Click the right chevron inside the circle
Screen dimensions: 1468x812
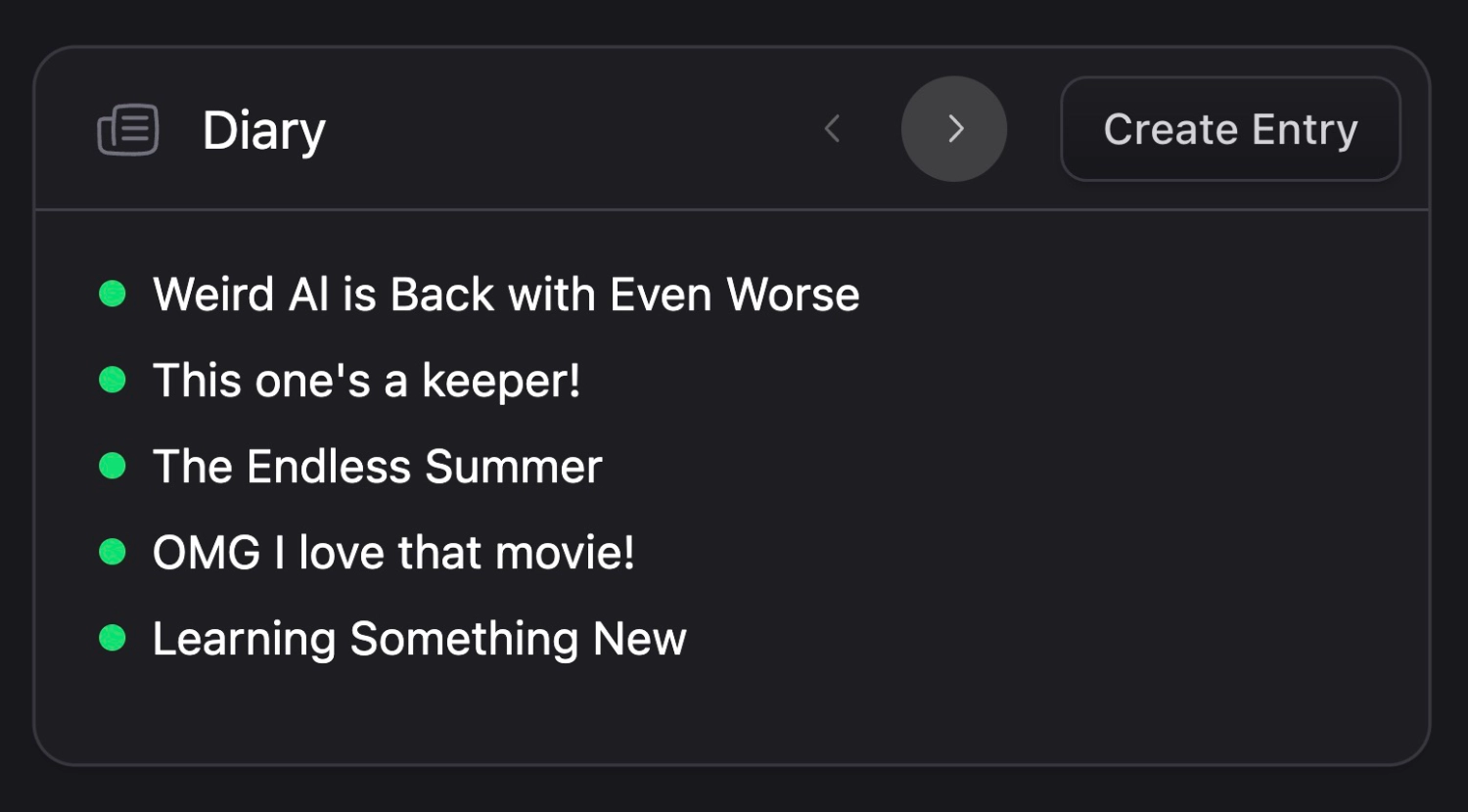pos(954,128)
